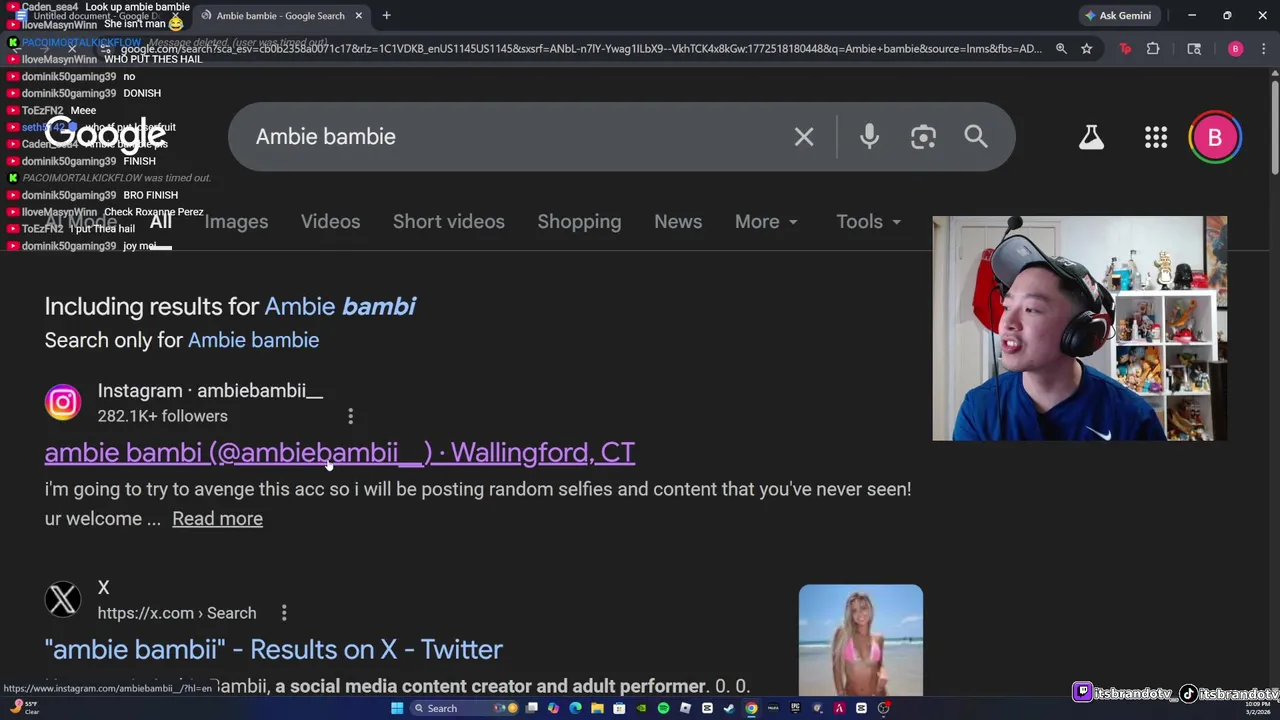Open Roblox from taskbar
1280x720 pixels.
[x=685, y=708]
